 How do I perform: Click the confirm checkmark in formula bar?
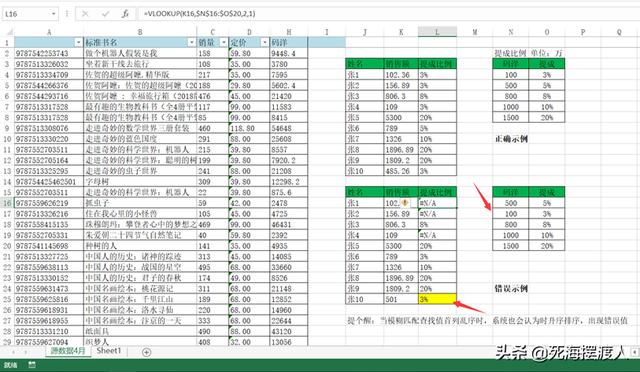105,14
